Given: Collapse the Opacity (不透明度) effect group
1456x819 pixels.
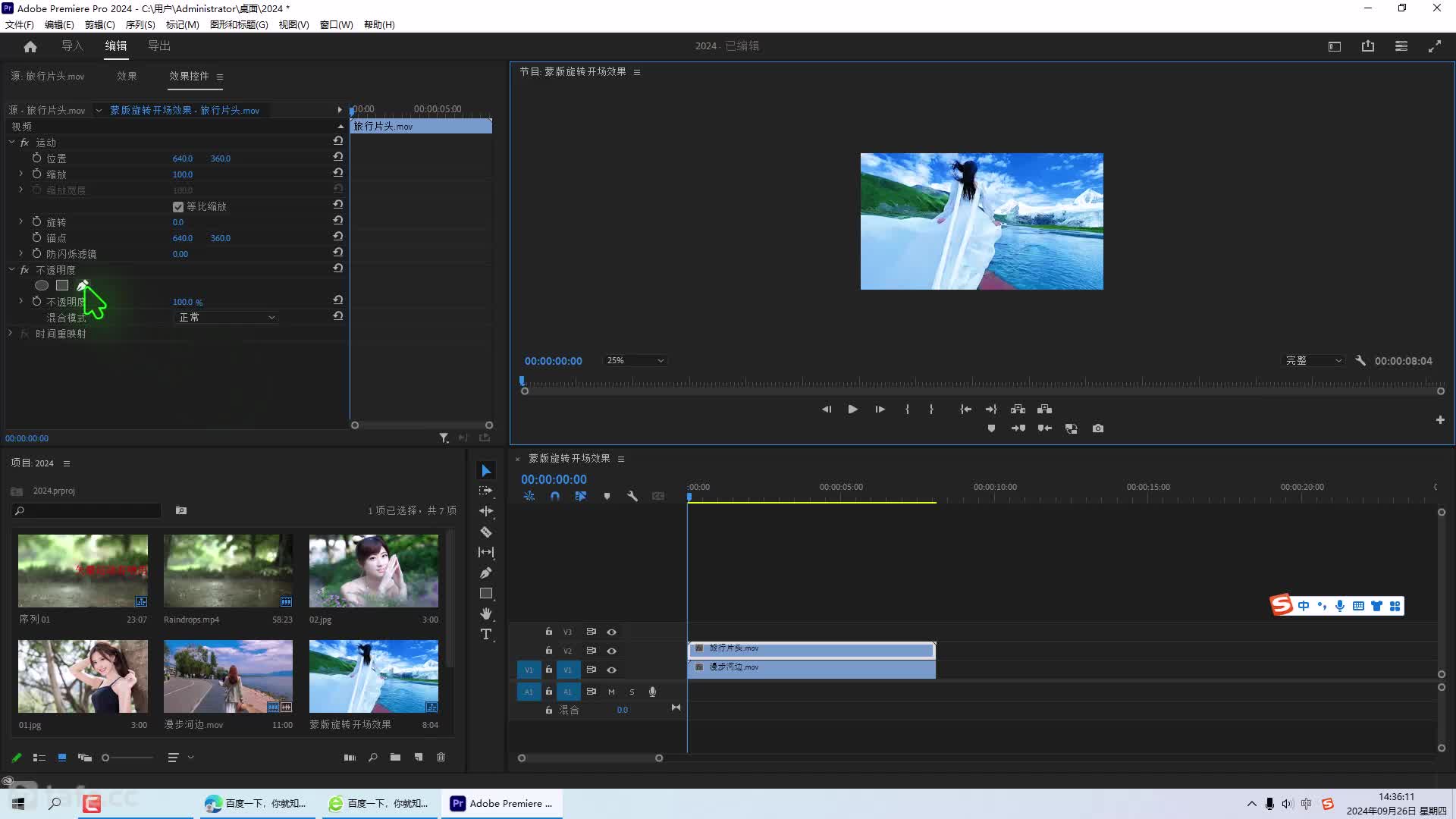Looking at the screenshot, I should 11,269.
